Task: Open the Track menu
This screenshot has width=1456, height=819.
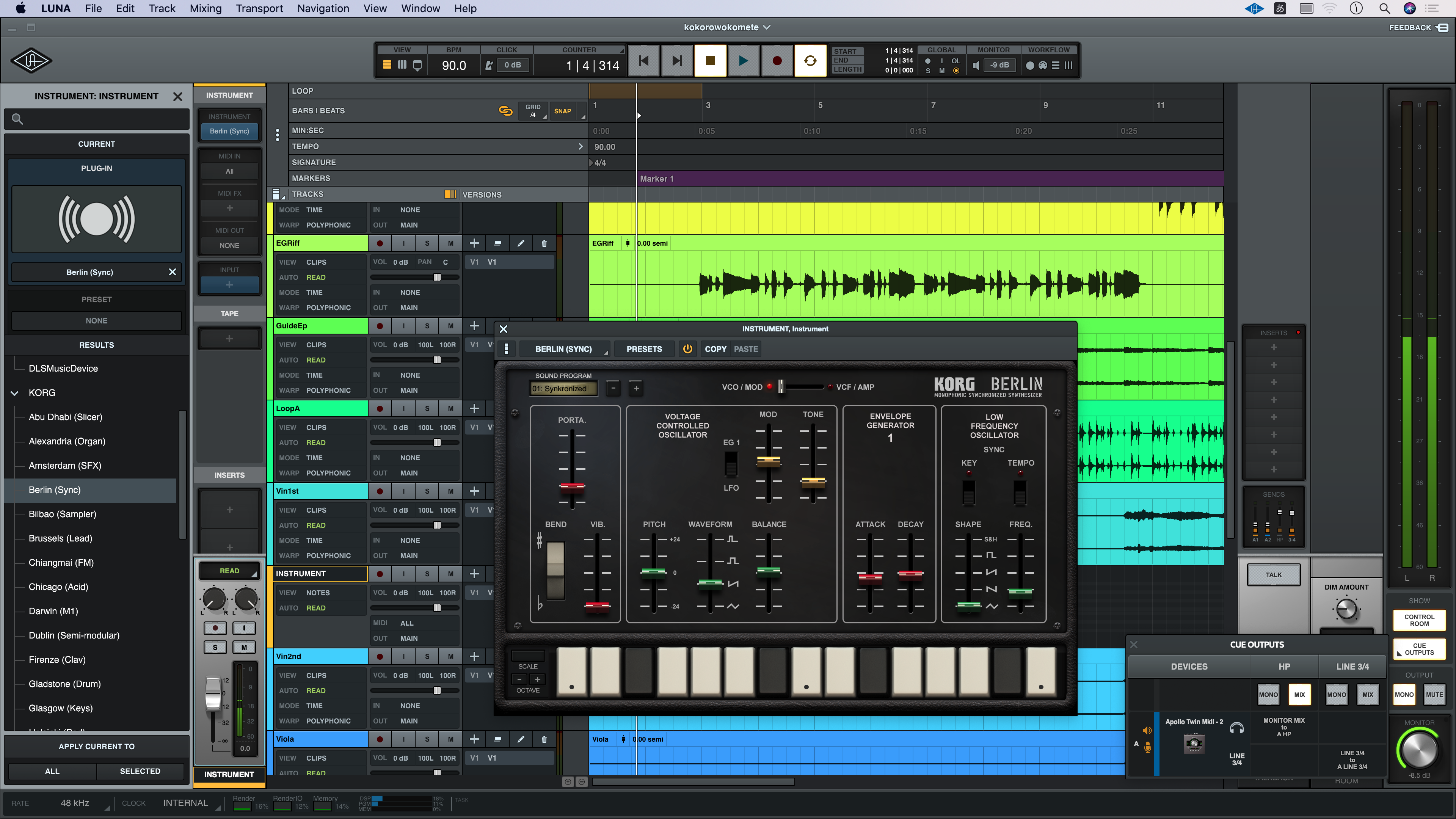Action: tap(162, 8)
